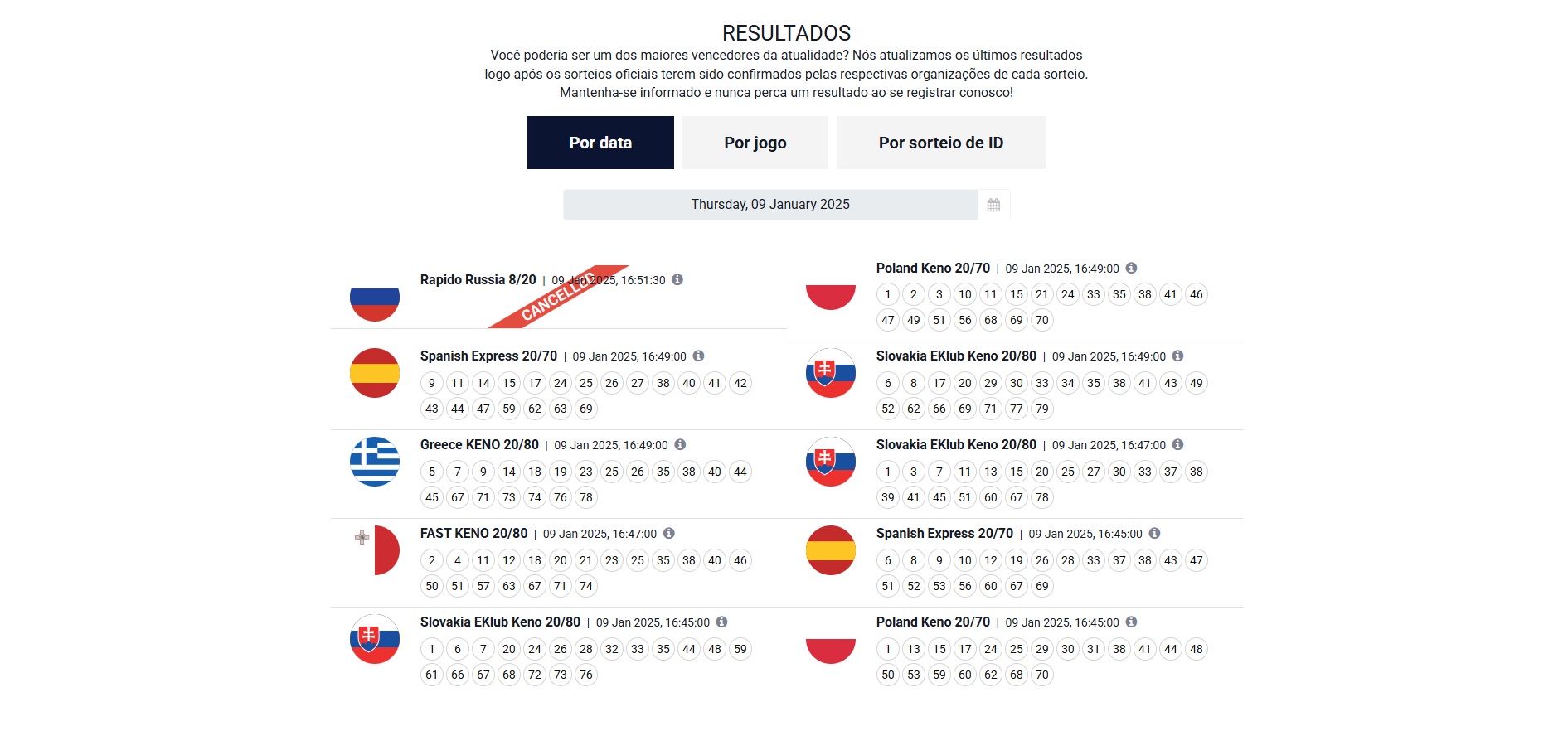This screenshot has width=1568, height=731.
Task: Open the calendar date picker icon
Action: (x=993, y=205)
